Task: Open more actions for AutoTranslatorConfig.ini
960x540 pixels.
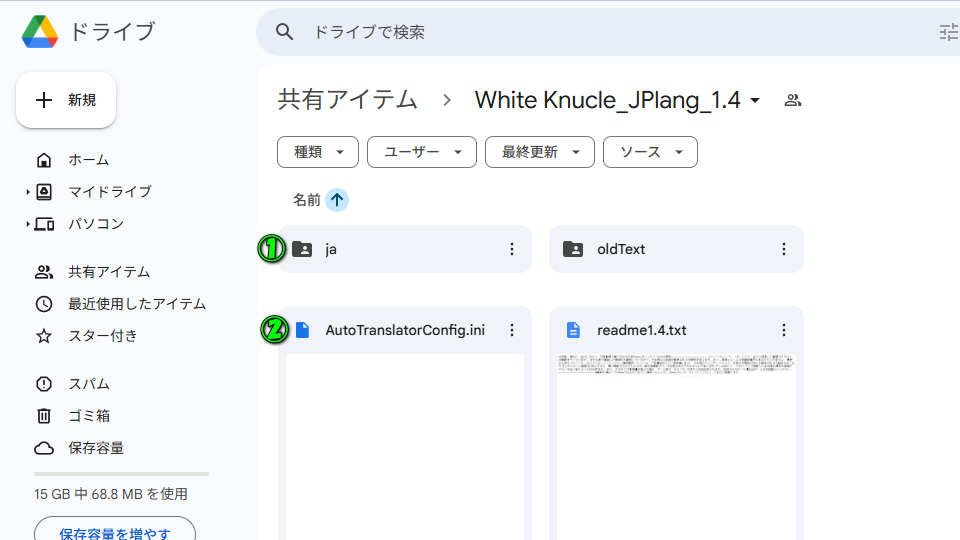Action: click(x=512, y=330)
